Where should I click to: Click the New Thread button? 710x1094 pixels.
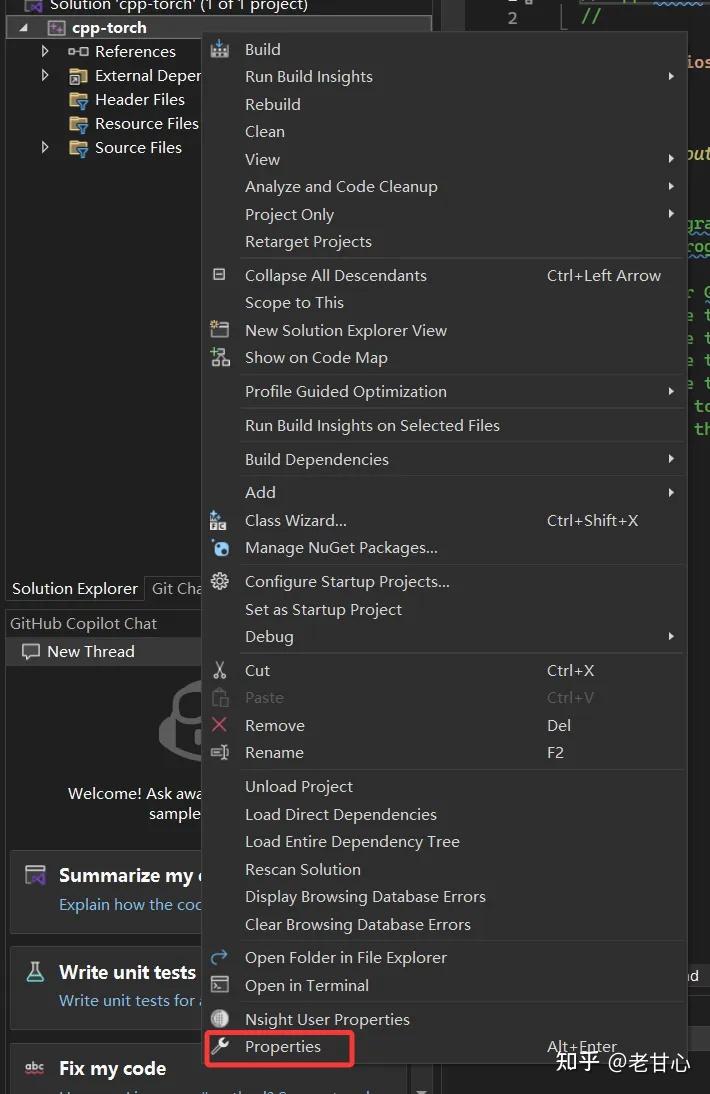tap(88, 651)
